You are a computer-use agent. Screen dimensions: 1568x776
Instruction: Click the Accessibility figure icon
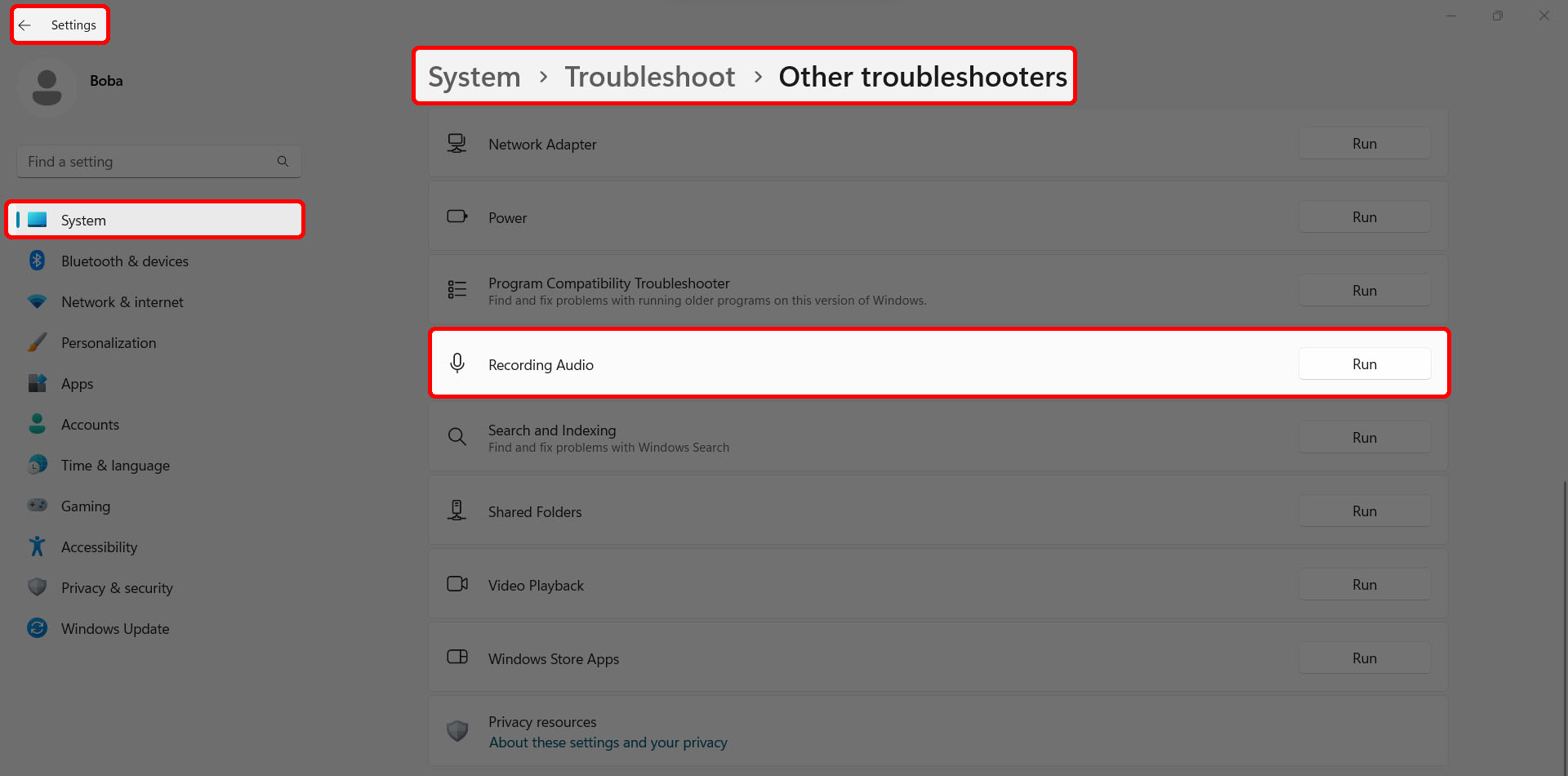click(37, 546)
